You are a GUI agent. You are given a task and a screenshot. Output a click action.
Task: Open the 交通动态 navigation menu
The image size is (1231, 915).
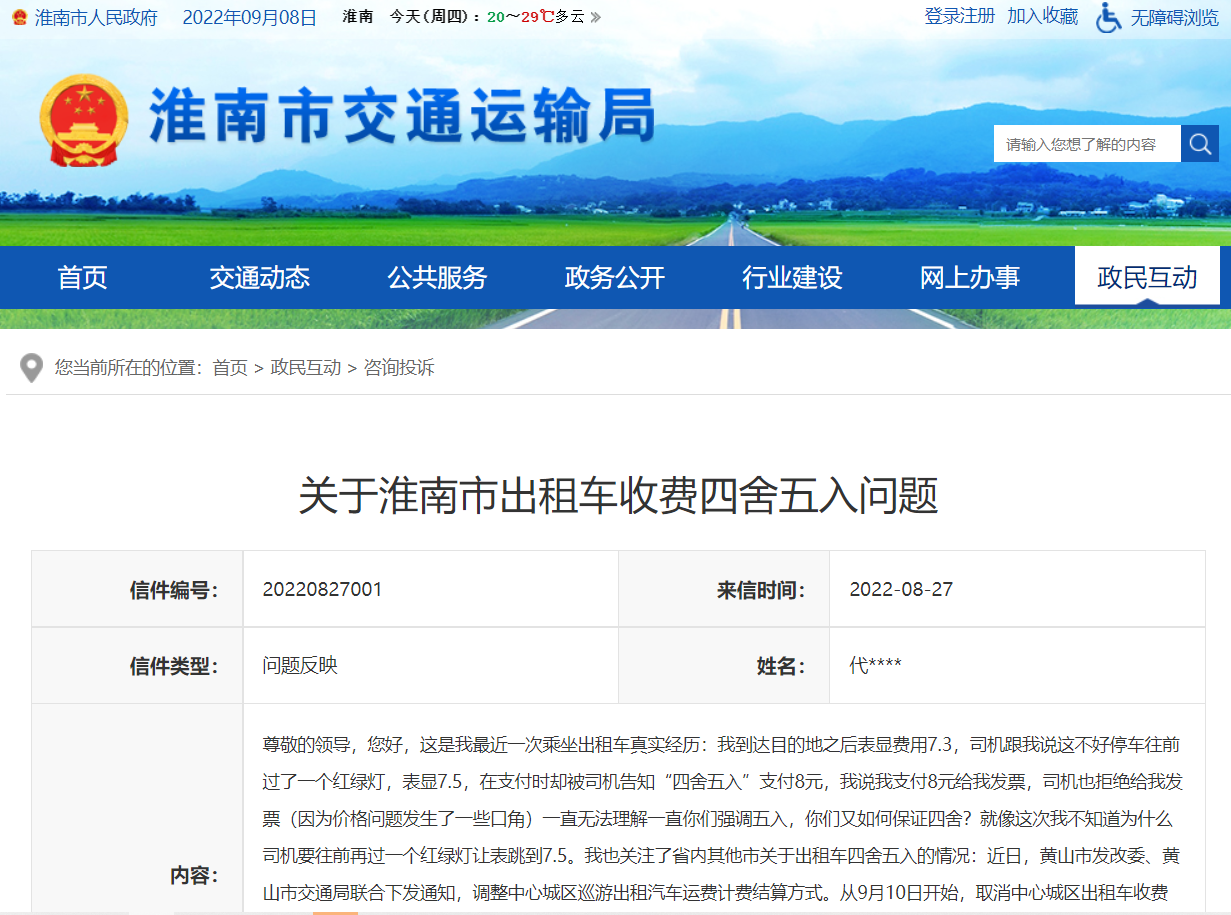coord(259,278)
